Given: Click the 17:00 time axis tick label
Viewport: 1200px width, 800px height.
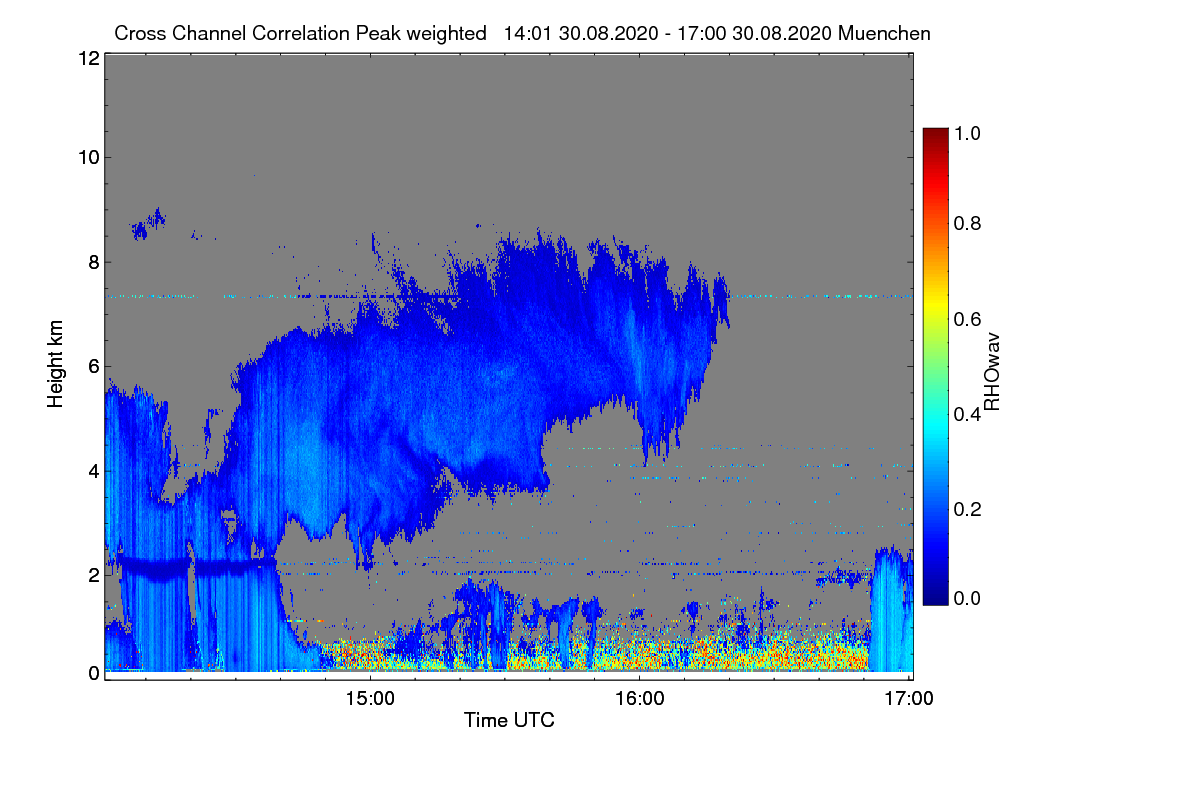Looking at the screenshot, I should (909, 698).
